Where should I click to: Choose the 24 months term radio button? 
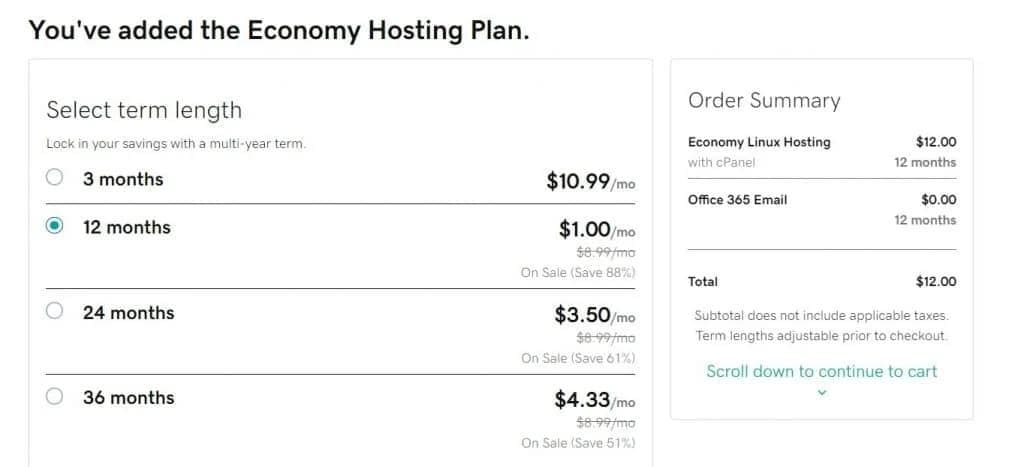[x=55, y=311]
